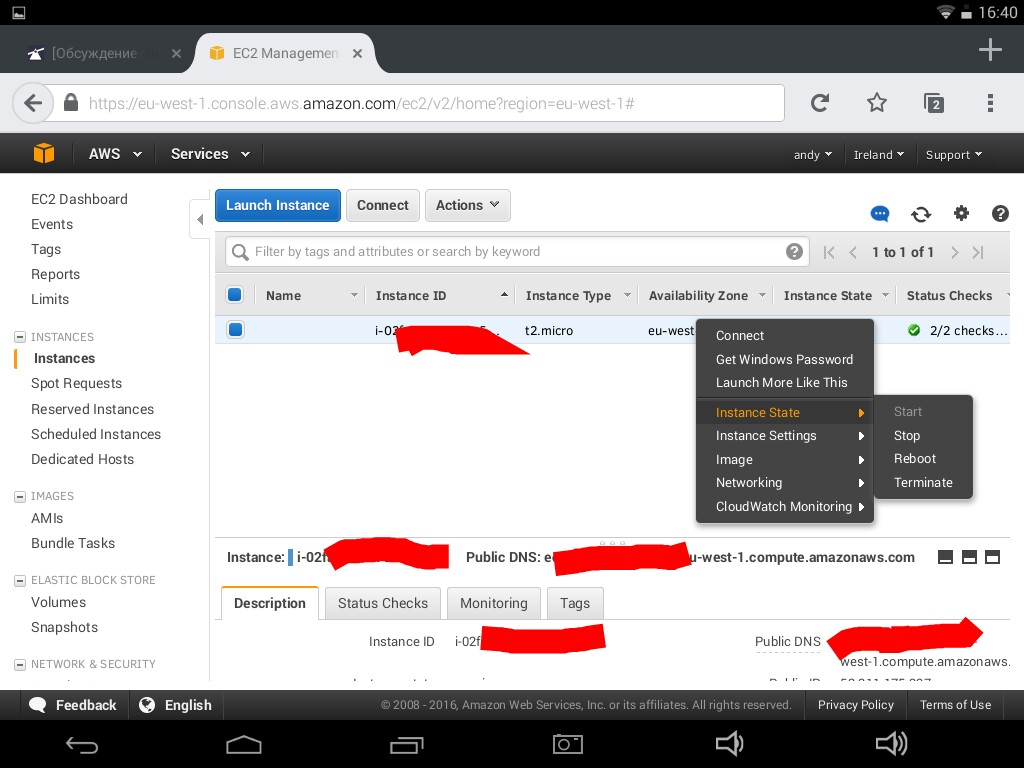The height and width of the screenshot is (768, 1024).
Task: Bookmark page with the star icon
Action: tap(876, 103)
